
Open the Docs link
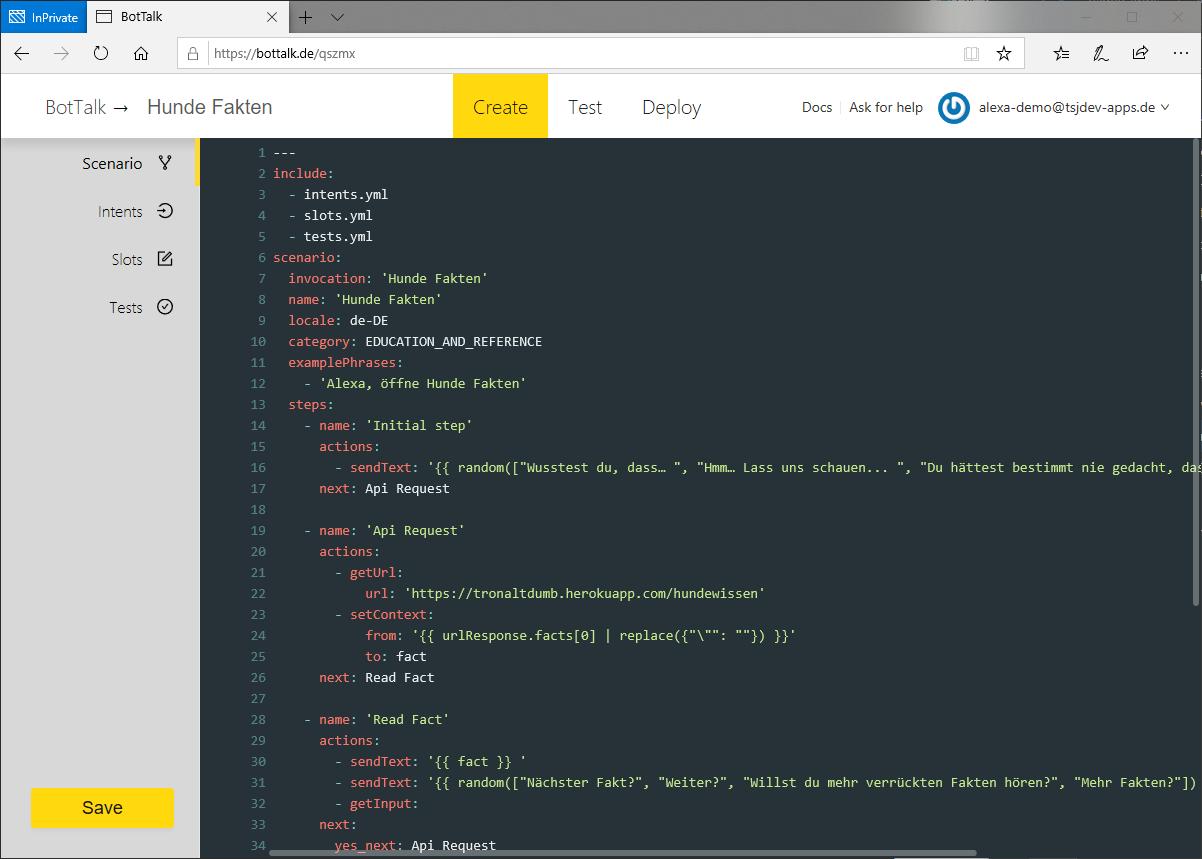point(816,108)
